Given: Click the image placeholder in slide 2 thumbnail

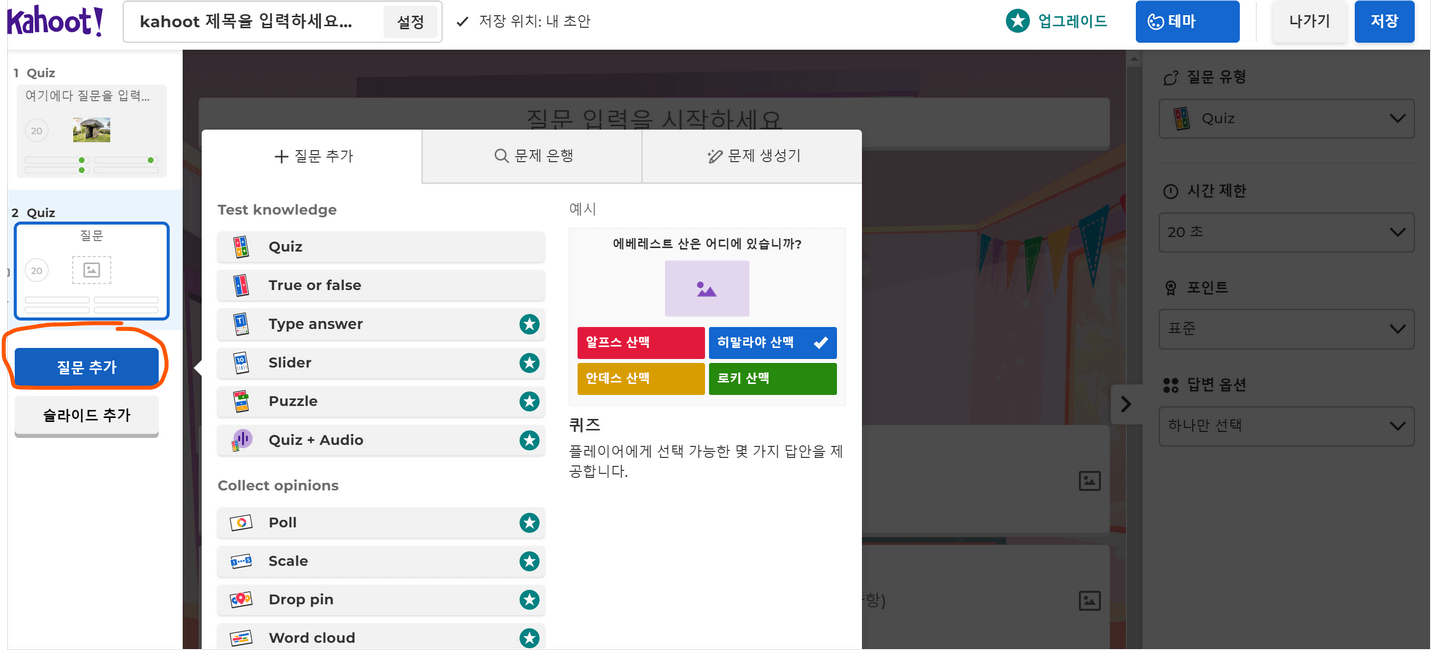Looking at the screenshot, I should point(91,270).
